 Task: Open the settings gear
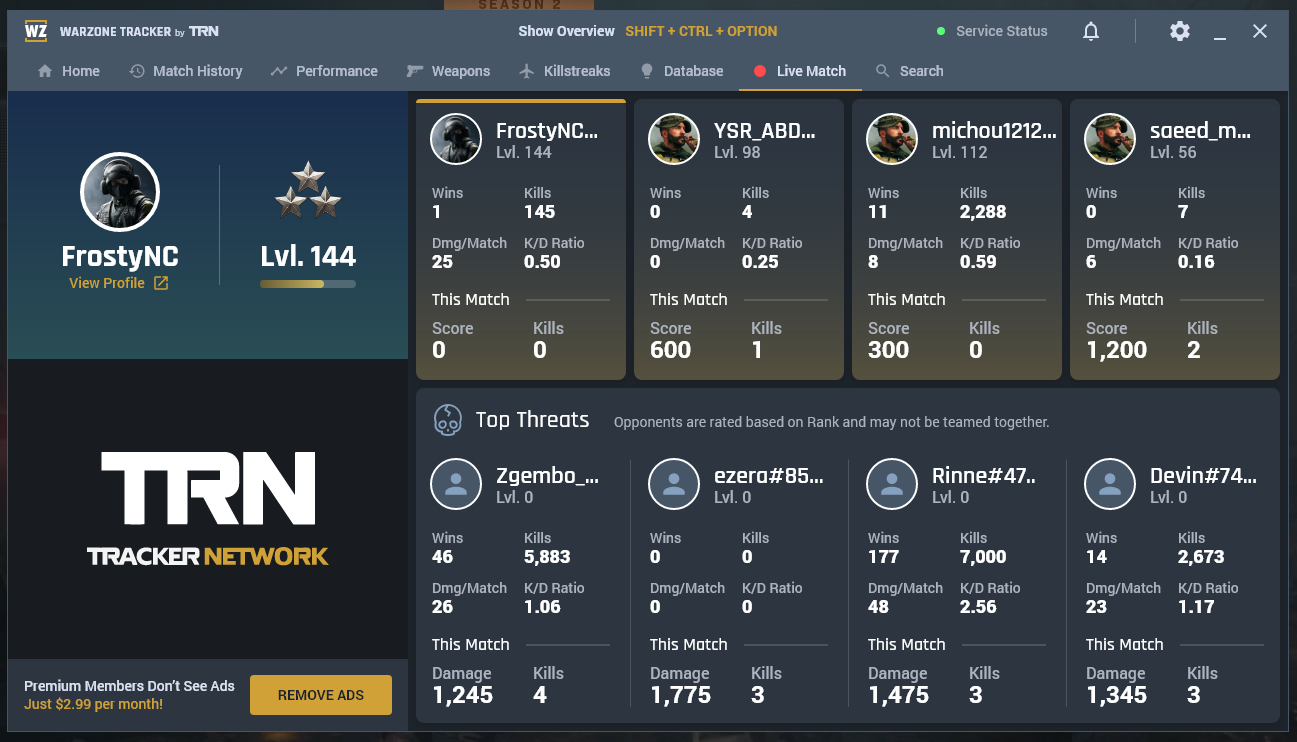(x=1180, y=31)
